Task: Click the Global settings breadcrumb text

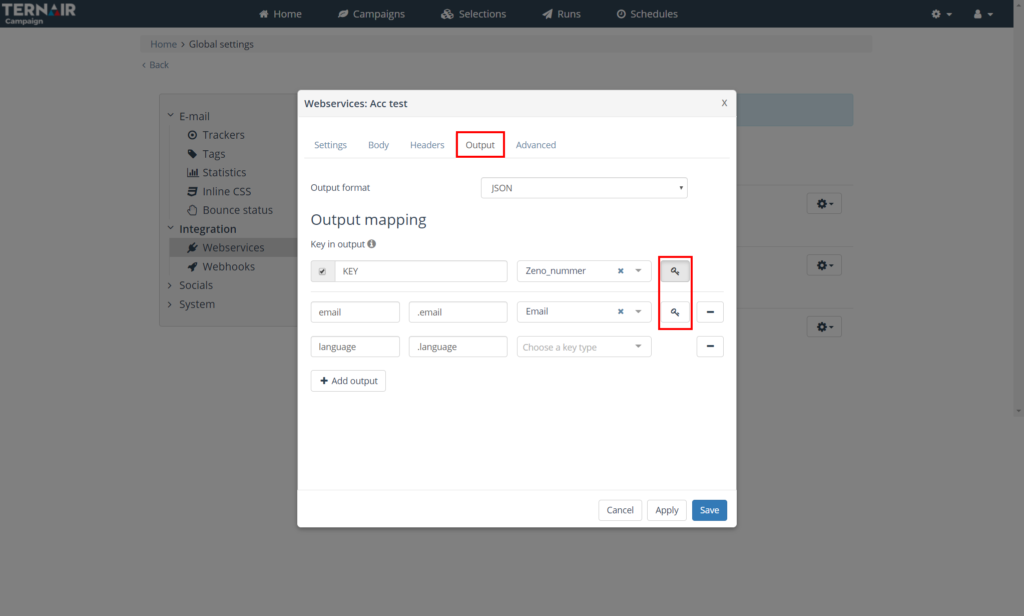Action: pos(221,44)
